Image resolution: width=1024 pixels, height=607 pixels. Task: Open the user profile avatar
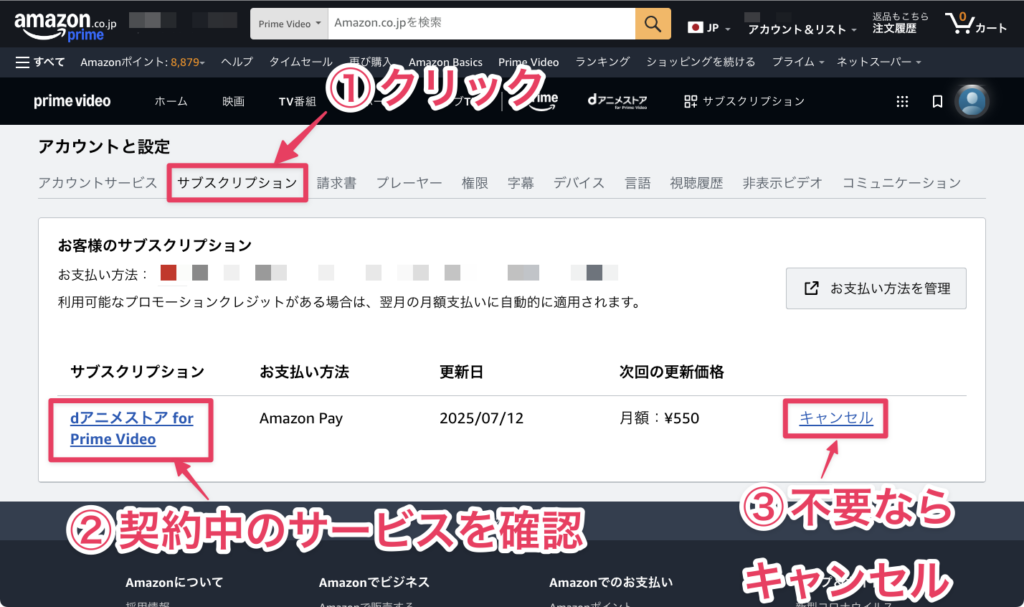[x=972, y=101]
